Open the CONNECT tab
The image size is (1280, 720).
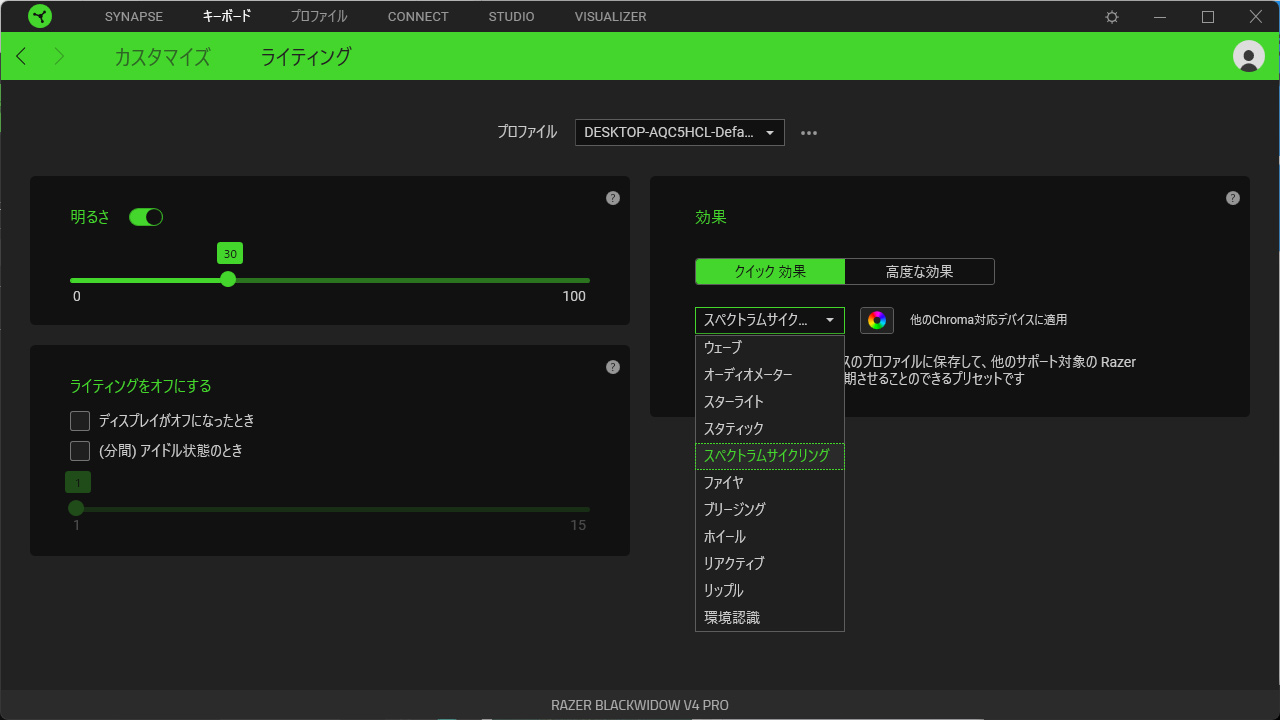point(418,17)
